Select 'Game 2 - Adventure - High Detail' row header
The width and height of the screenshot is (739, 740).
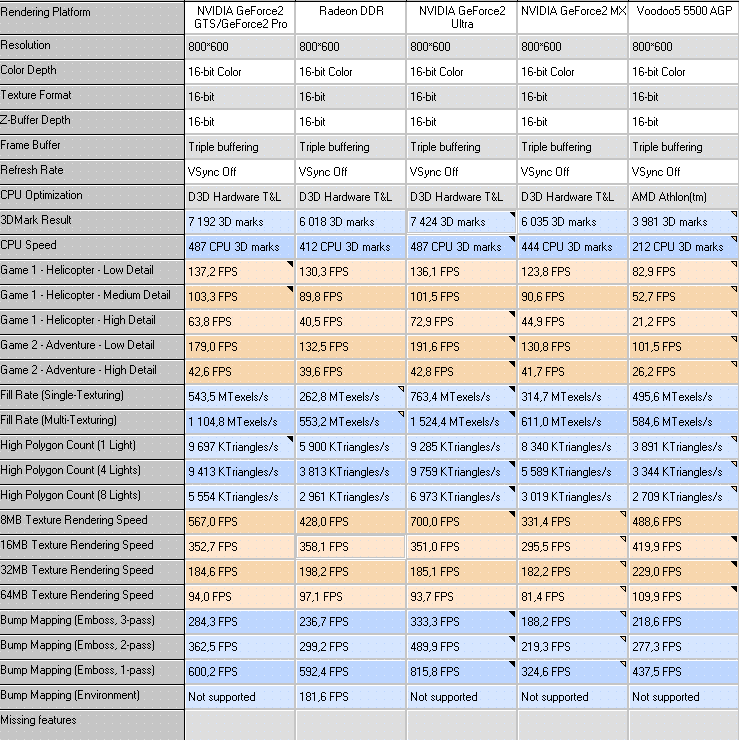pyautogui.click(x=92, y=372)
